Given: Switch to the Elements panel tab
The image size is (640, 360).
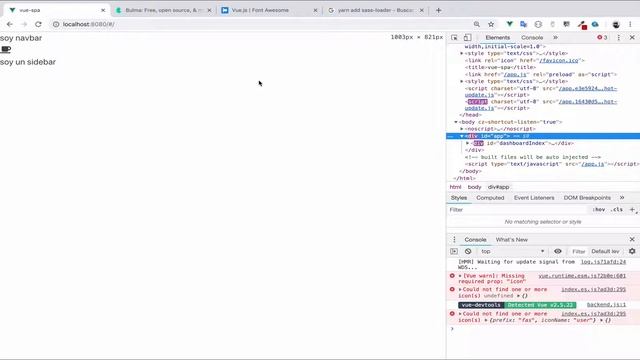Looking at the screenshot, I should click(498, 38).
